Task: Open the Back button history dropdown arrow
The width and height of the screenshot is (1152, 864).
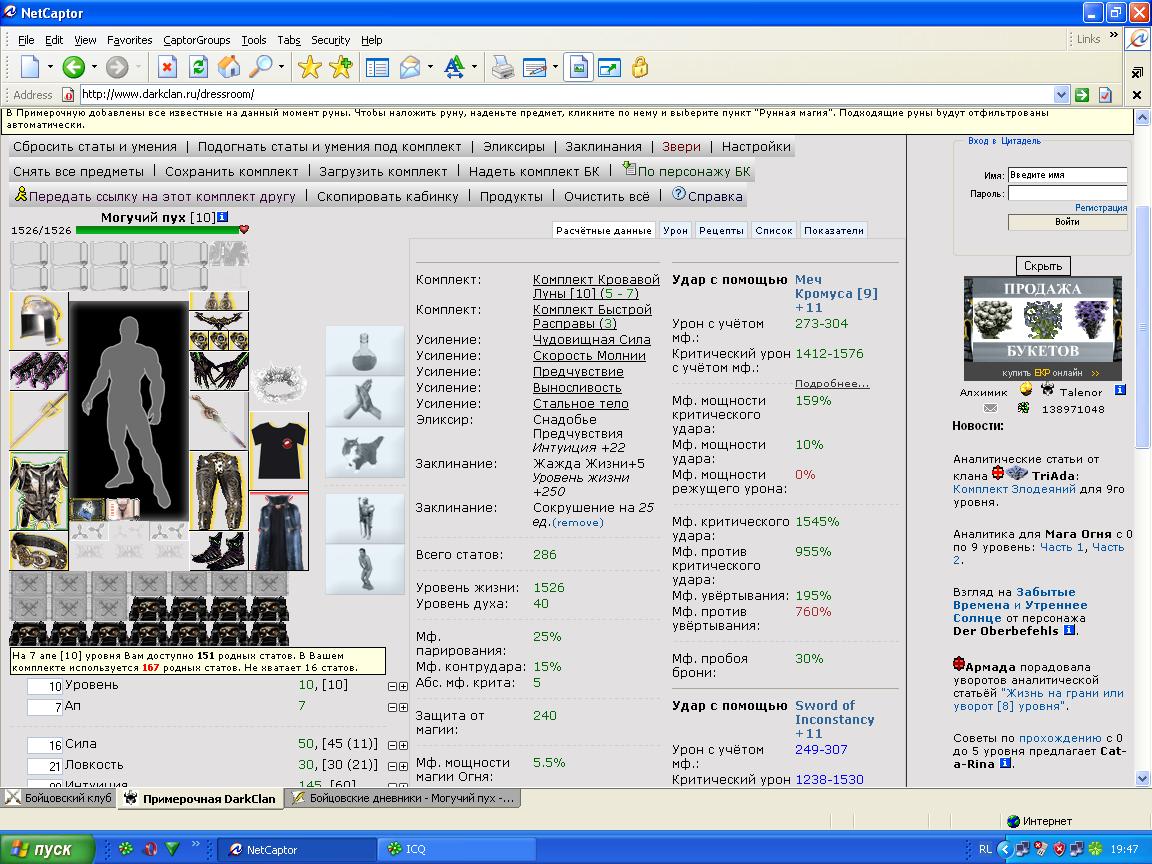Action: click(94, 67)
